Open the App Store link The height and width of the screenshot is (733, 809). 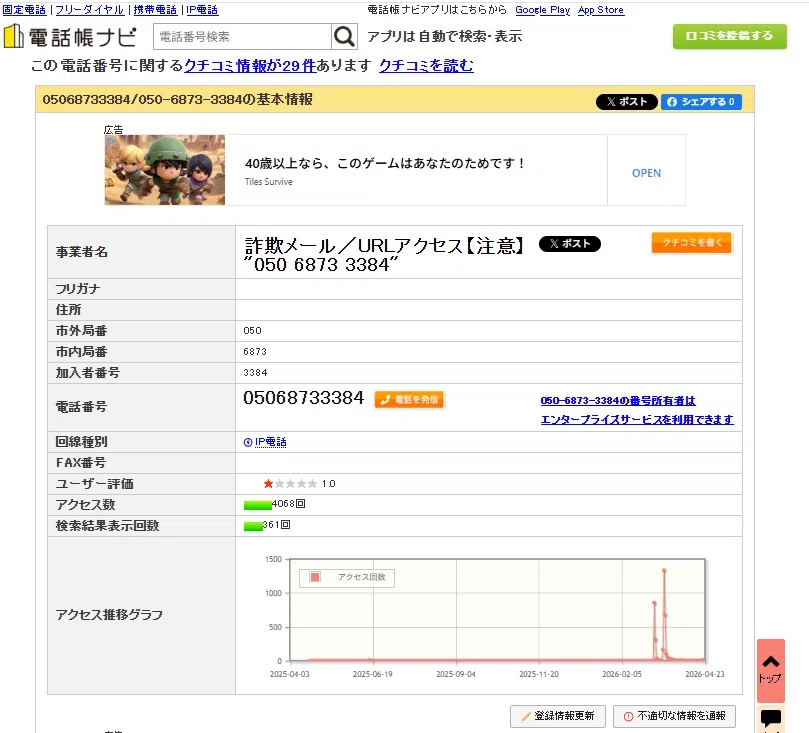pyautogui.click(x=601, y=10)
